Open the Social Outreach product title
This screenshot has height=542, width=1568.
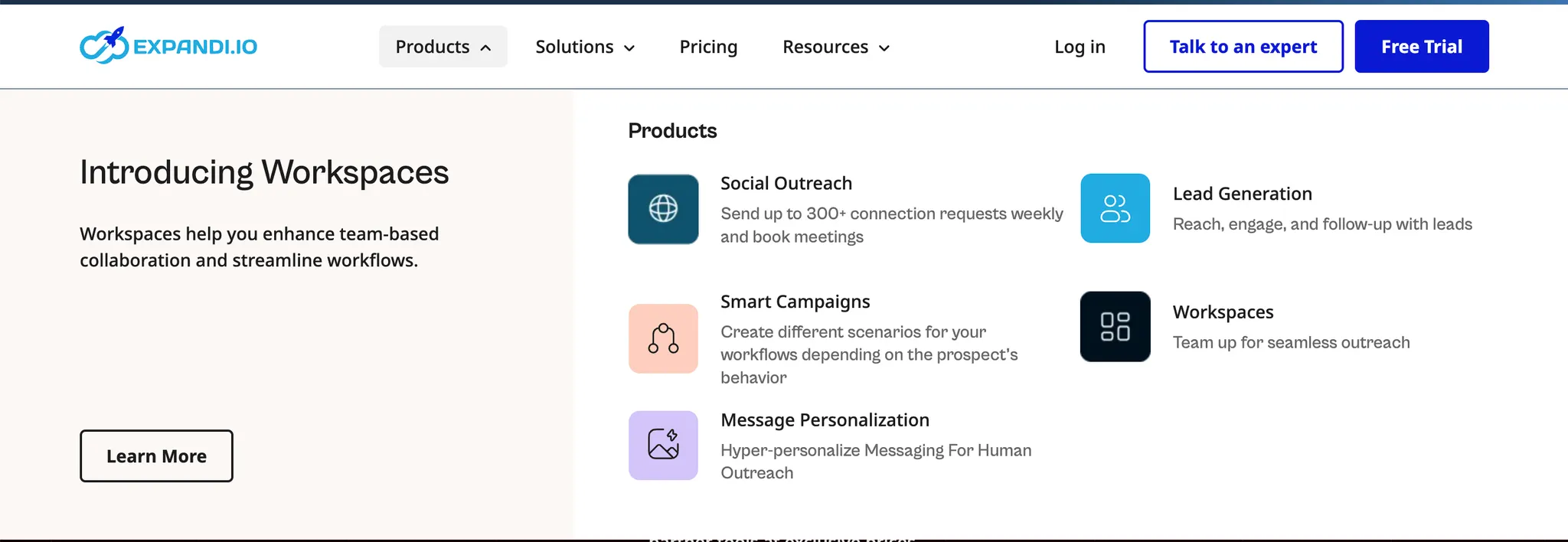pos(786,184)
